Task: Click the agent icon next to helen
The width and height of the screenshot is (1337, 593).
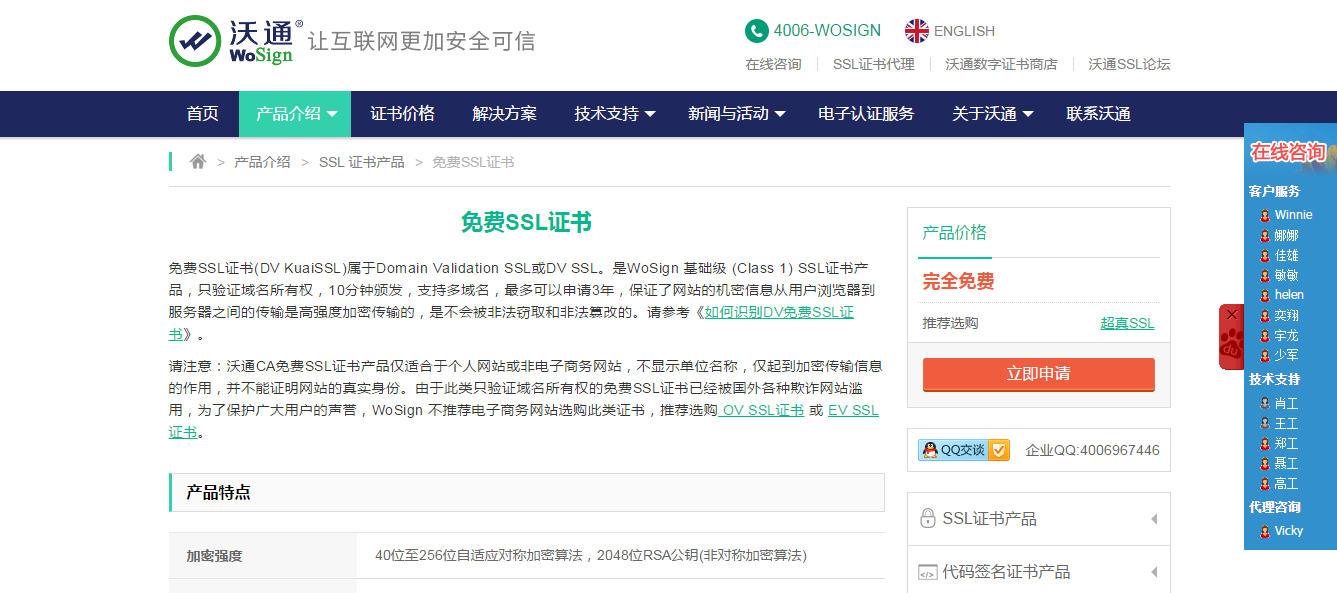Action: (x=1264, y=295)
